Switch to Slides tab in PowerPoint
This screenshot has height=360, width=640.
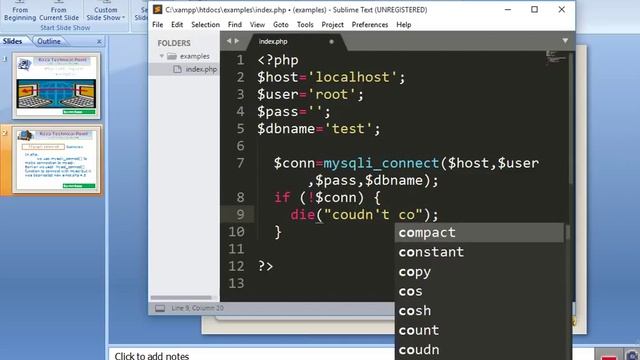click(12, 41)
